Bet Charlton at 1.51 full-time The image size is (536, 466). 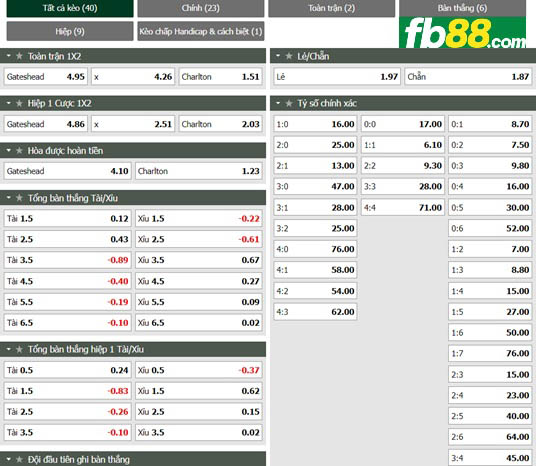point(220,77)
